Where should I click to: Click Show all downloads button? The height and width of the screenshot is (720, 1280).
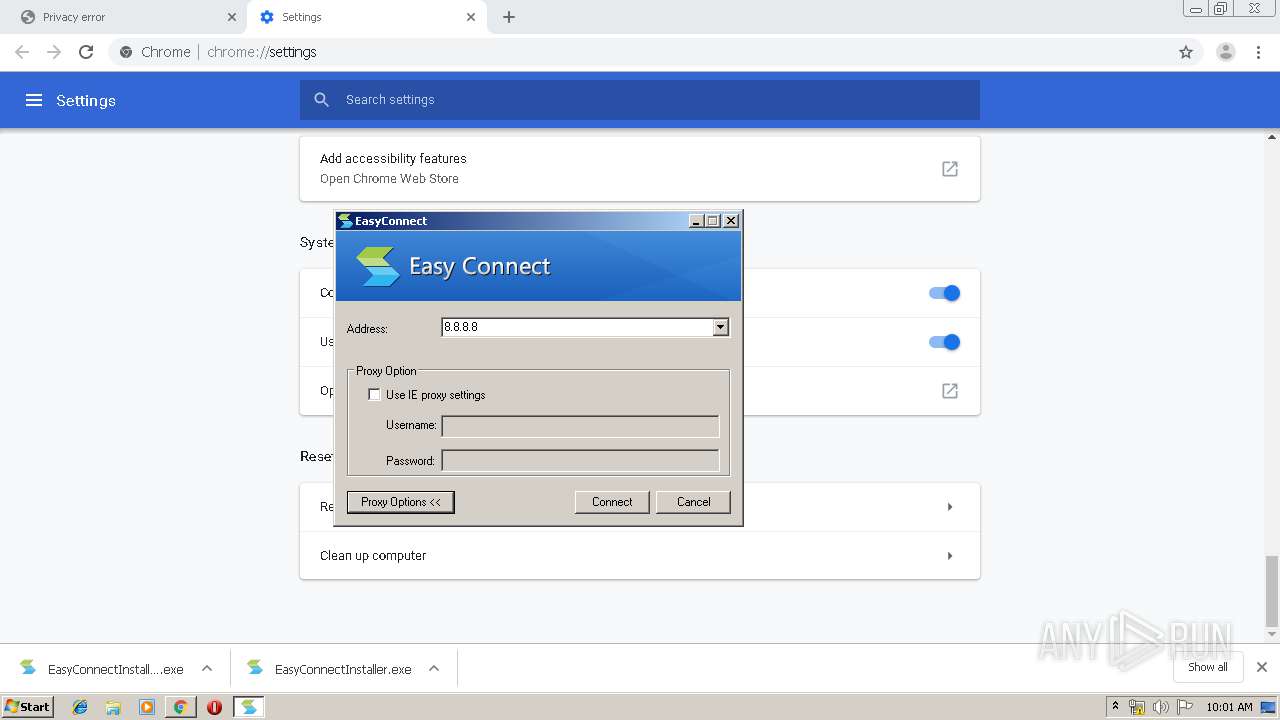[1208, 667]
